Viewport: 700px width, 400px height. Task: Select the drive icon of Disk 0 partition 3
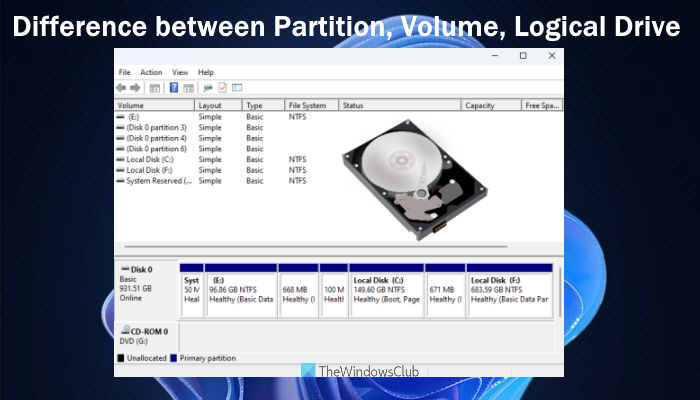120,127
